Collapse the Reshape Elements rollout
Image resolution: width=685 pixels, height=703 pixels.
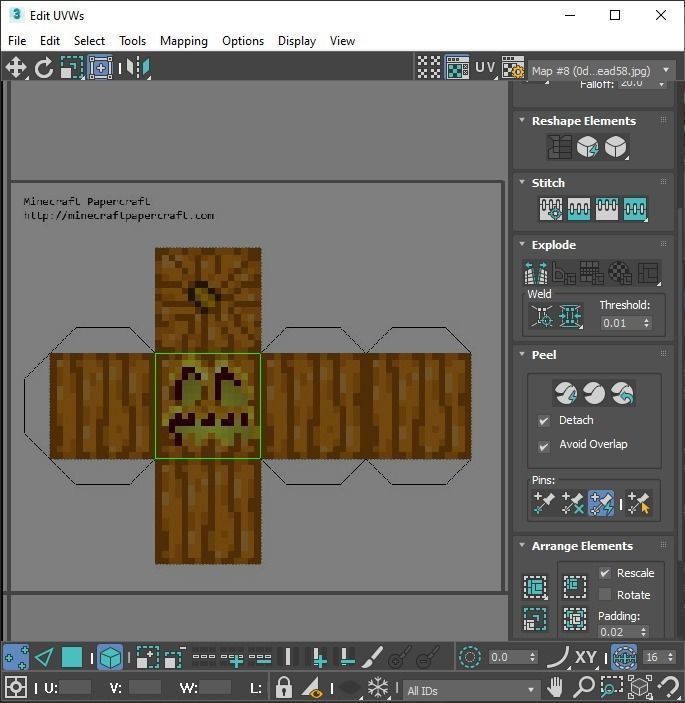pyautogui.click(x=522, y=120)
